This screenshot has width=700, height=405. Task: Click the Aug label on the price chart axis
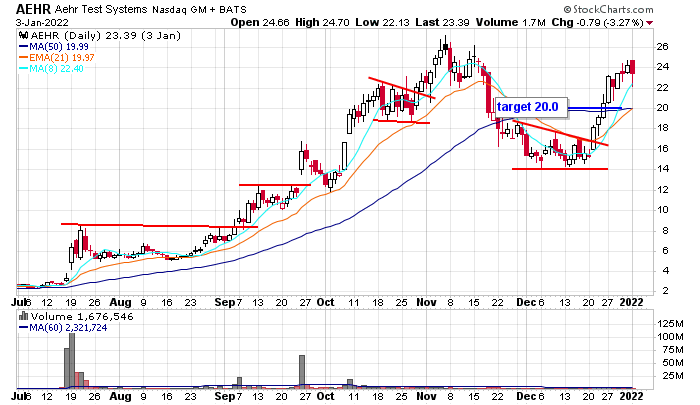click(x=121, y=303)
